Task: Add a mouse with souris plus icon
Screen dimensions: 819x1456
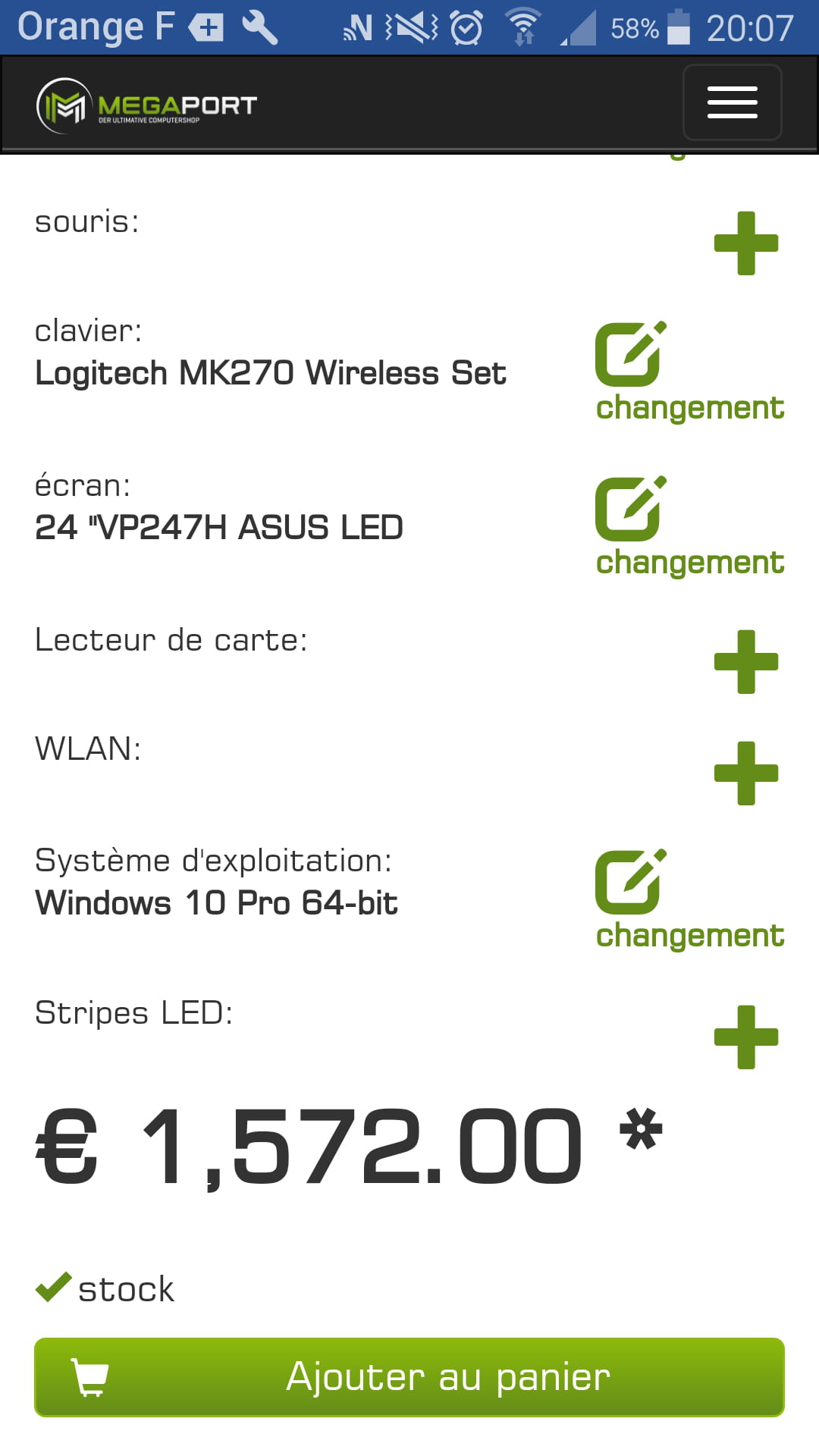Action: (x=746, y=243)
